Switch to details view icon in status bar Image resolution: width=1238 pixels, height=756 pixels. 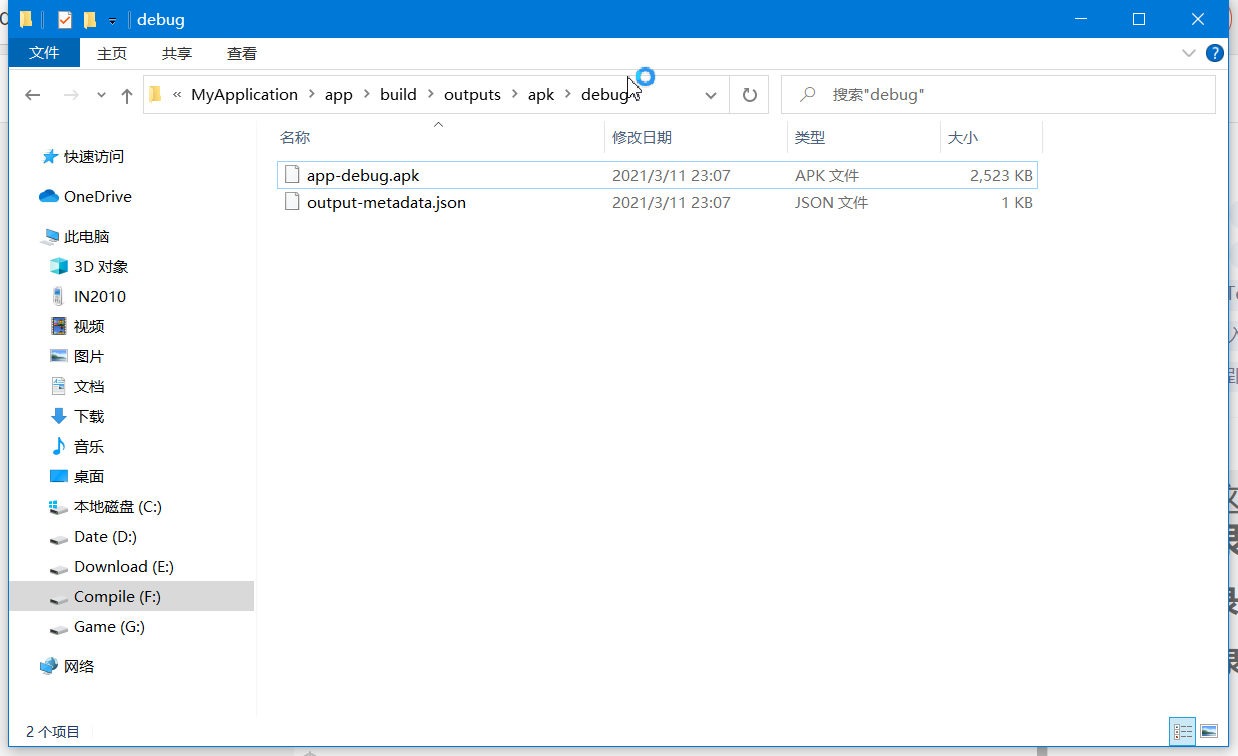click(x=1182, y=732)
